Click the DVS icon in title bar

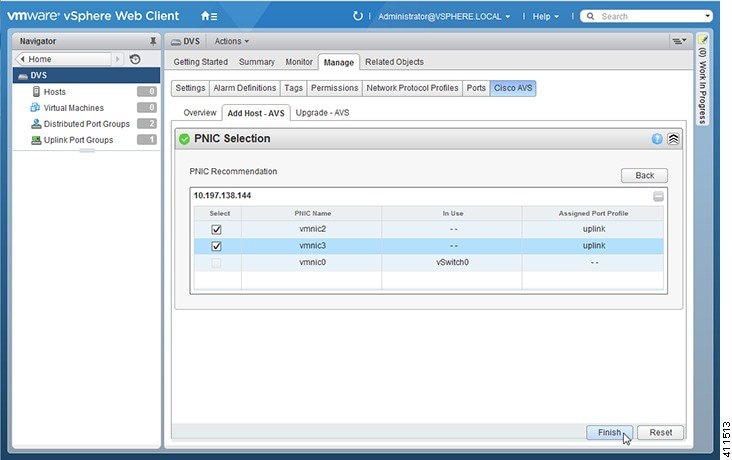(176, 42)
